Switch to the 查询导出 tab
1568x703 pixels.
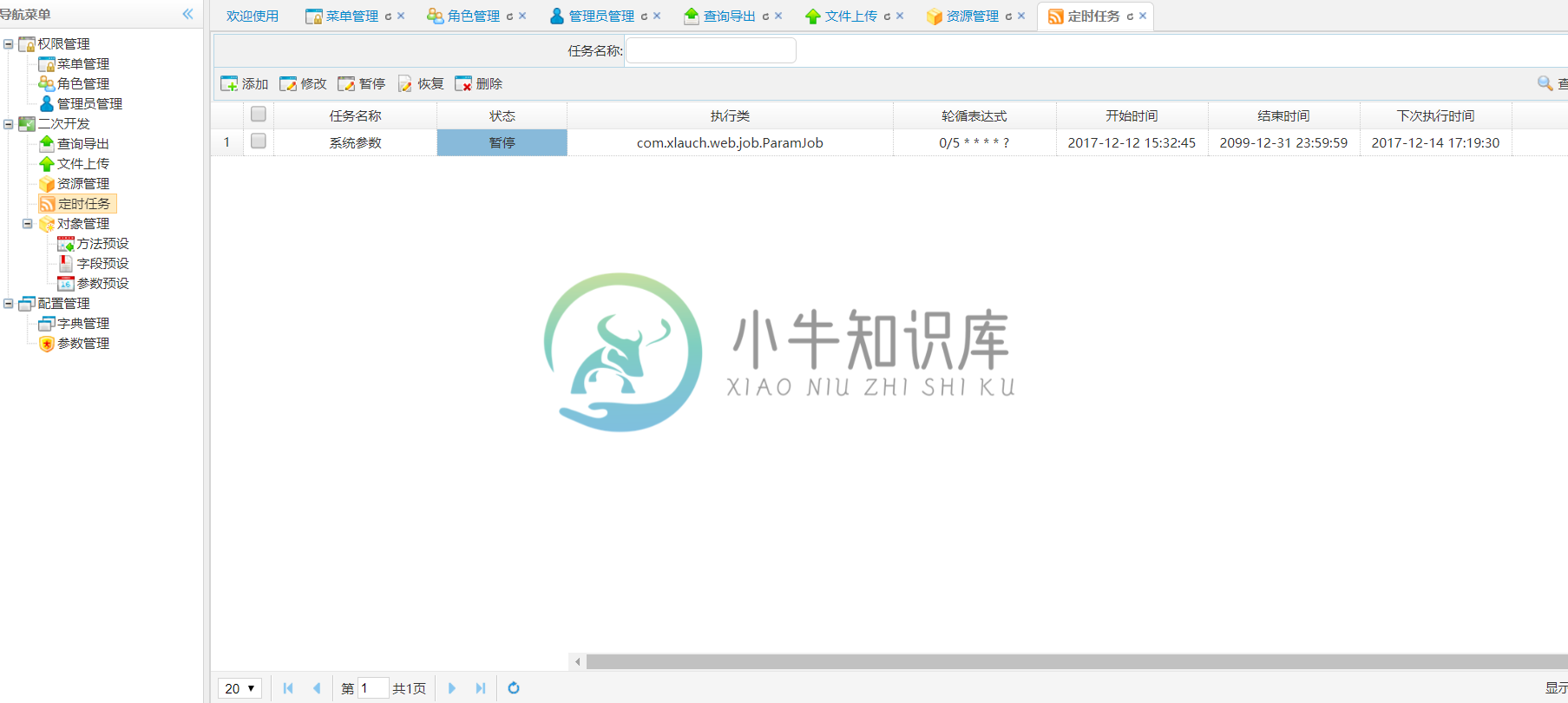[729, 16]
